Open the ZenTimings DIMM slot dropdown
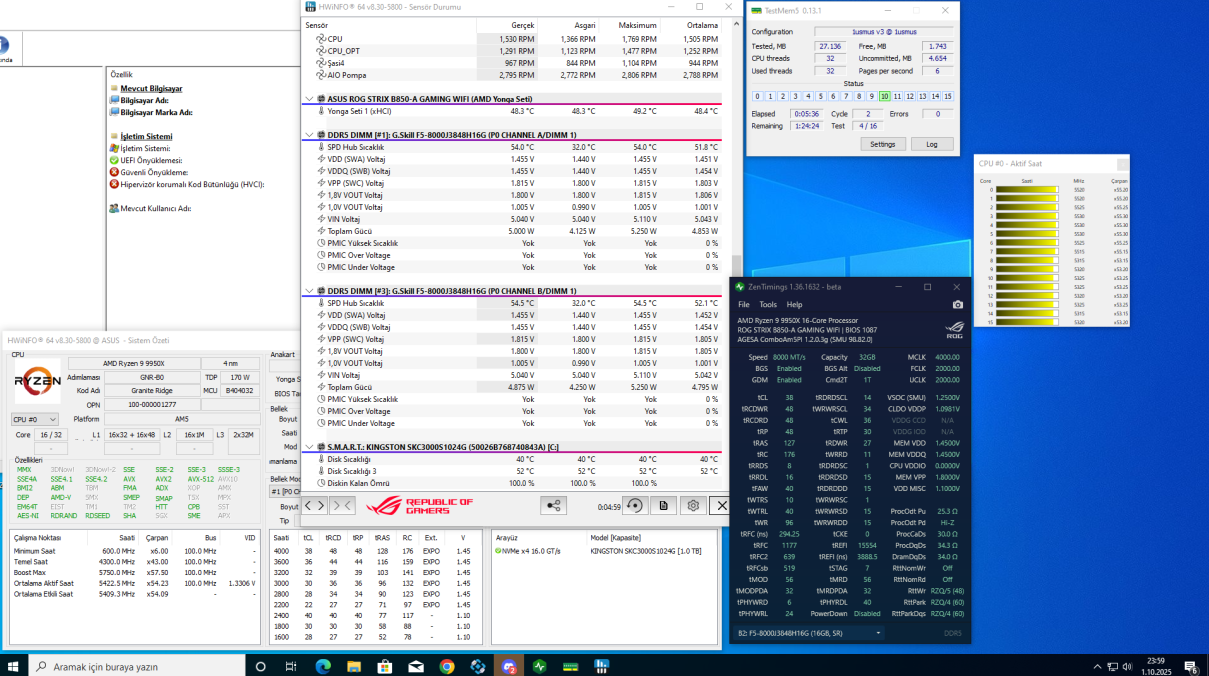The width and height of the screenshot is (1209, 676). pyautogui.click(x=810, y=633)
